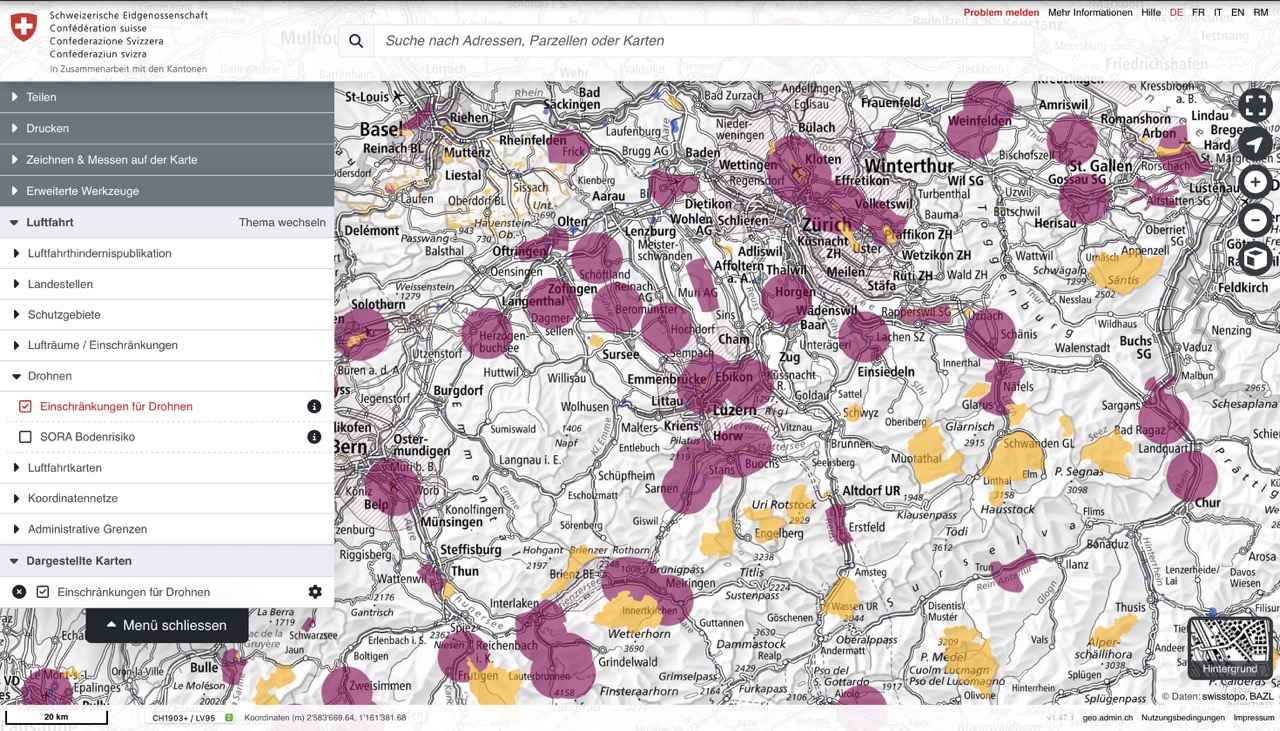Click the fullscreen map icon

tap(1255, 106)
